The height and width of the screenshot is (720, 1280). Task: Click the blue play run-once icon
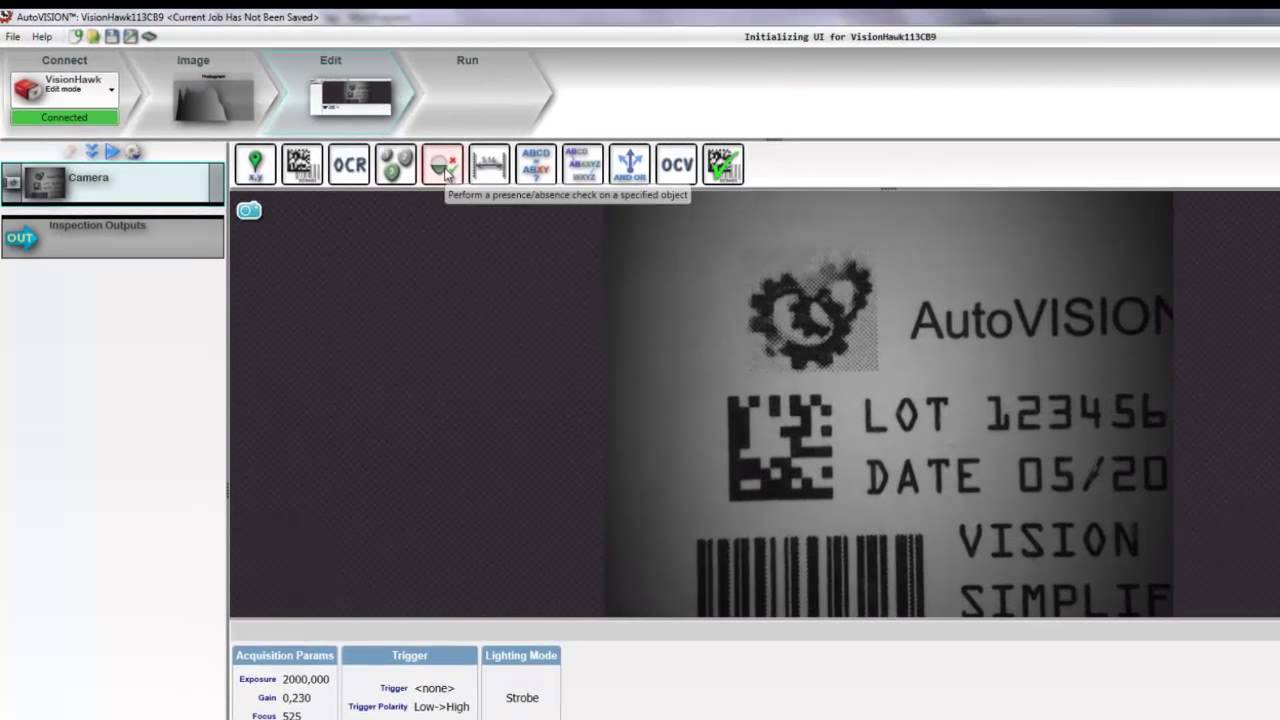point(112,151)
